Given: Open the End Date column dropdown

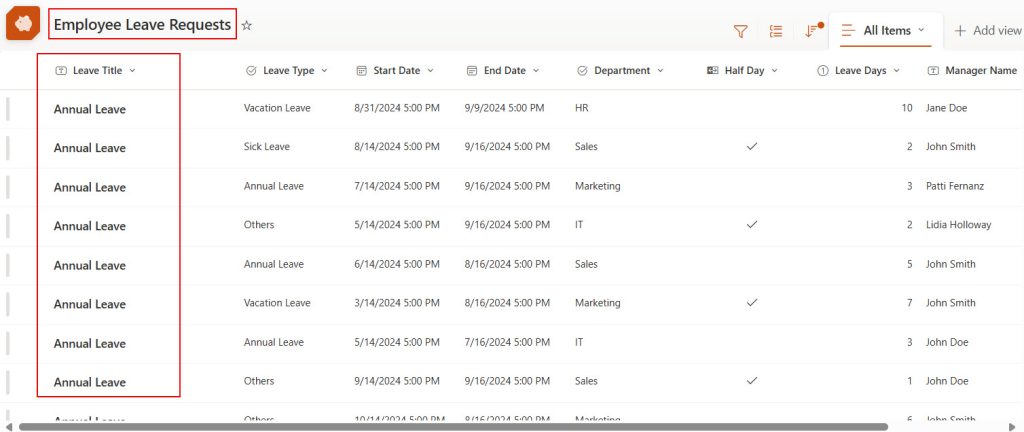Looking at the screenshot, I should [x=536, y=70].
